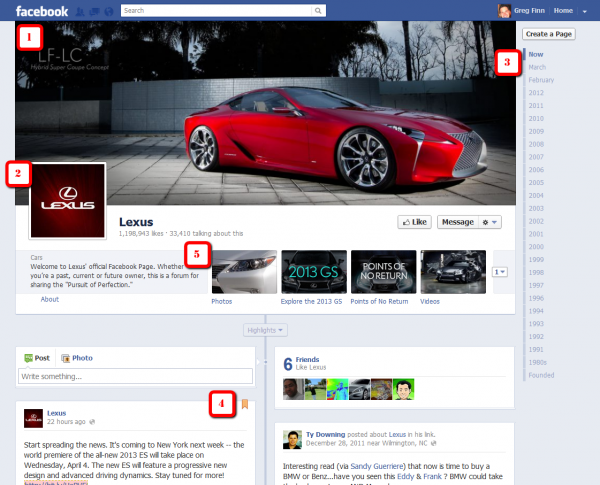Click the search magnifier button
The image size is (600, 485).
pos(318,11)
